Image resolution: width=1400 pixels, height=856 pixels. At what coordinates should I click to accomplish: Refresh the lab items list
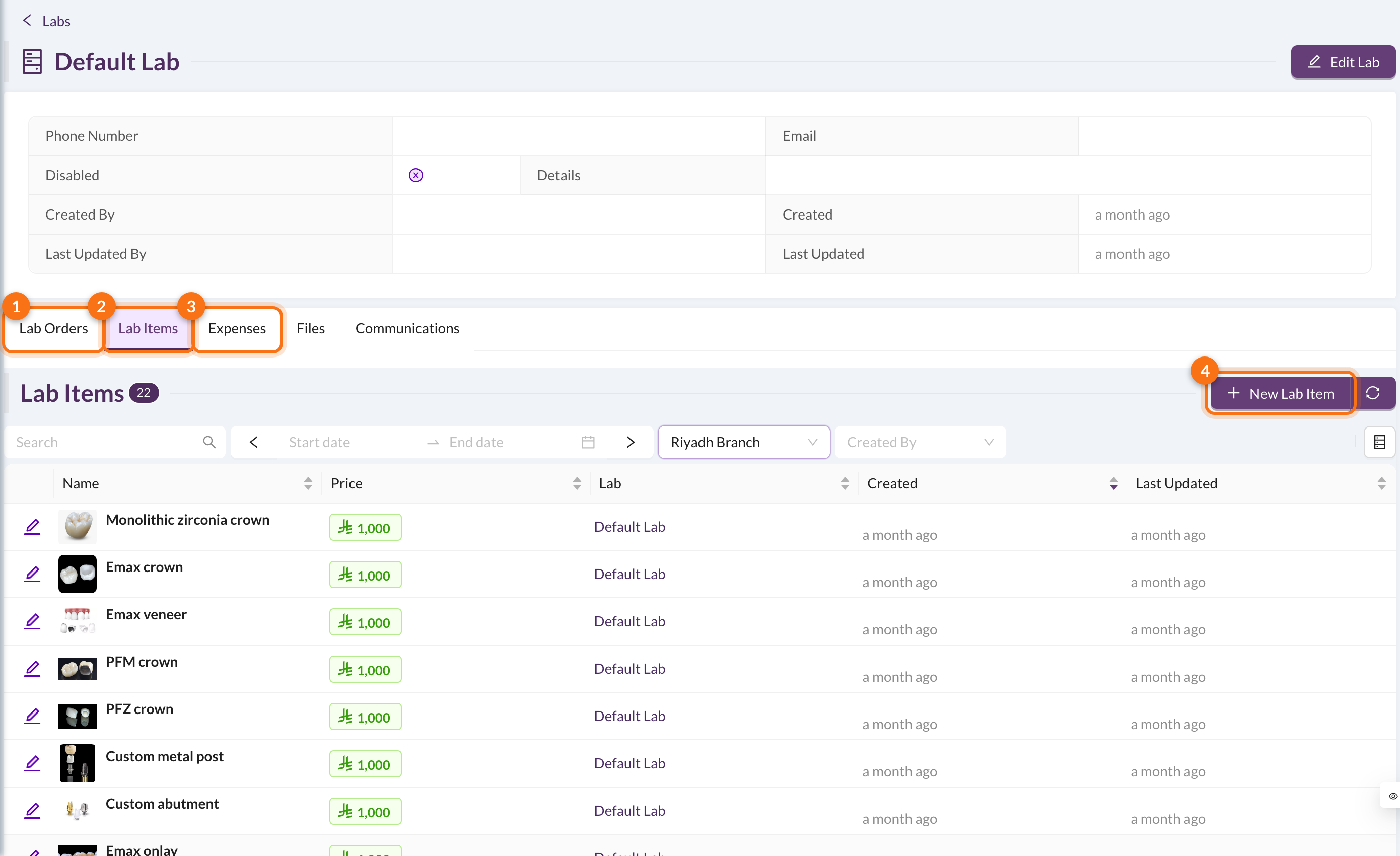pyautogui.click(x=1373, y=393)
